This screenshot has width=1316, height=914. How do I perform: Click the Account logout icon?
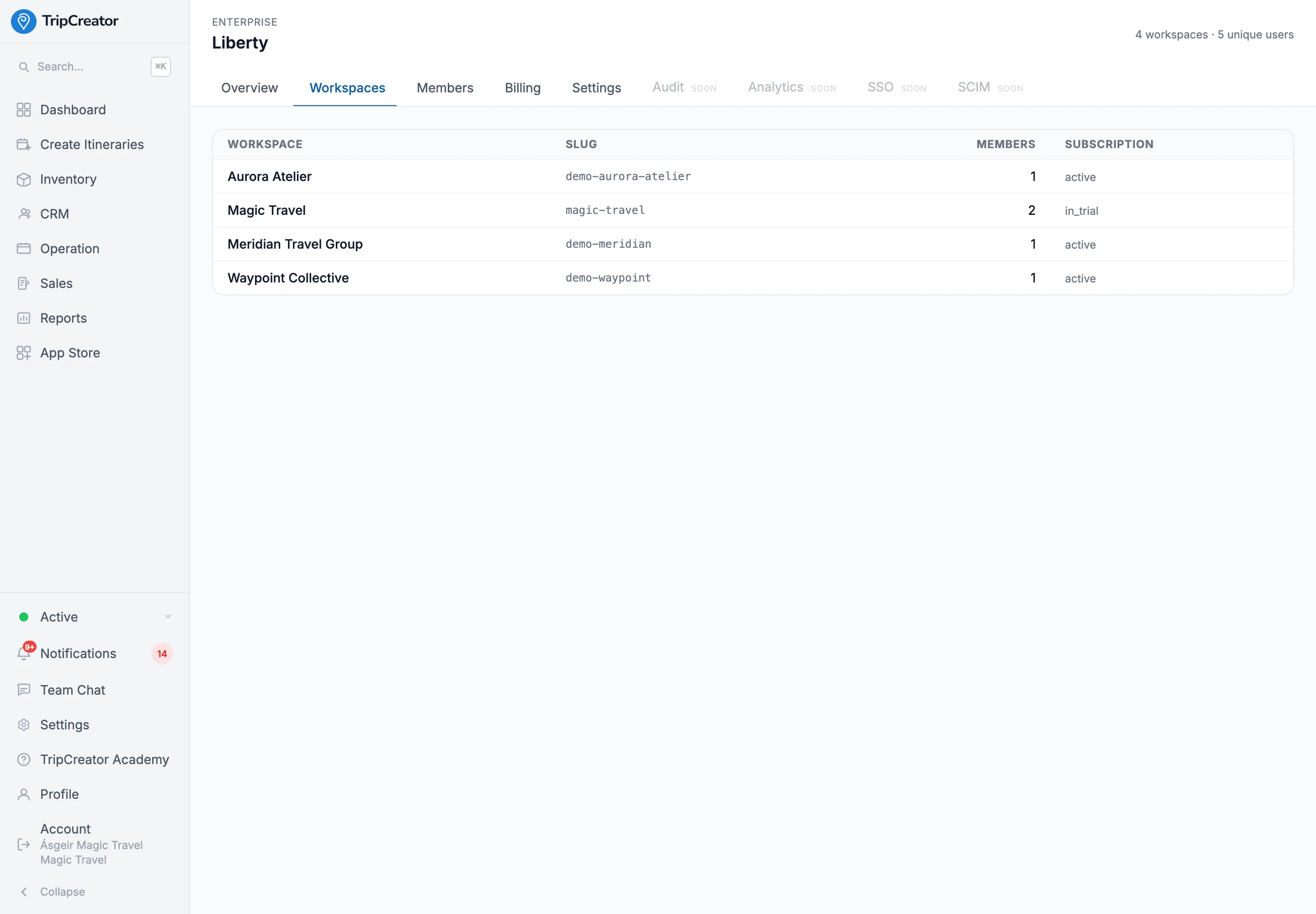coord(24,844)
